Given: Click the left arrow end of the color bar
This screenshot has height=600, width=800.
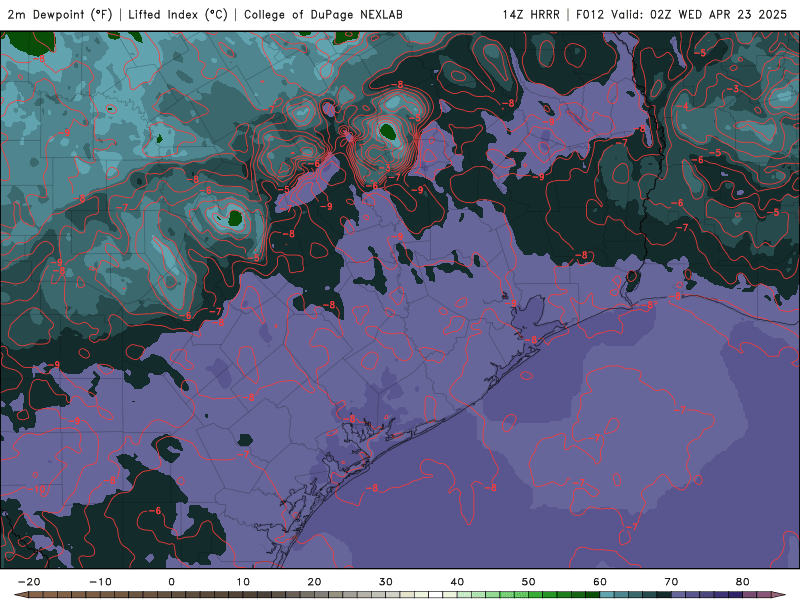Looking at the screenshot, I should [20, 595].
